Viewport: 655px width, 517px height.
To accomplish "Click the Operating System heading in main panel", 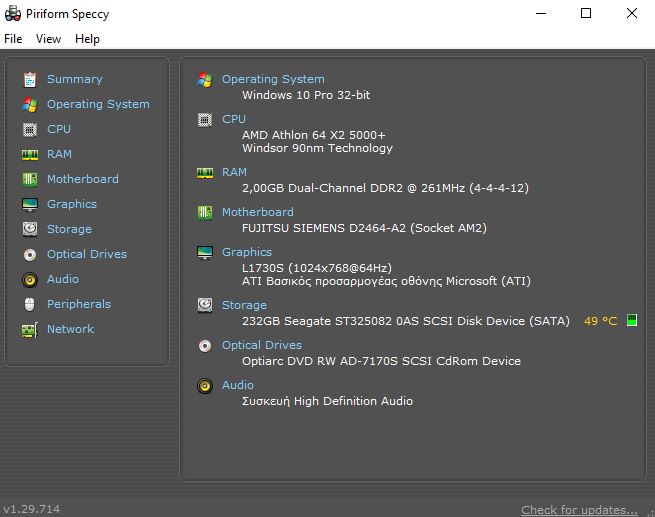I will click(273, 79).
